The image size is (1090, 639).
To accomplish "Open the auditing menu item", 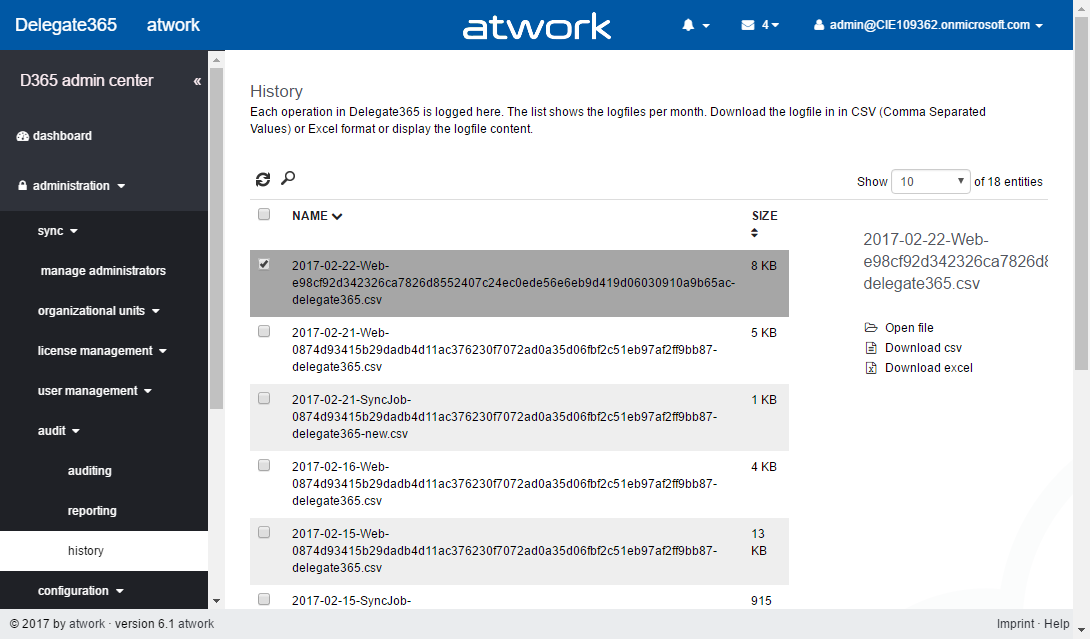I will 90,471.
